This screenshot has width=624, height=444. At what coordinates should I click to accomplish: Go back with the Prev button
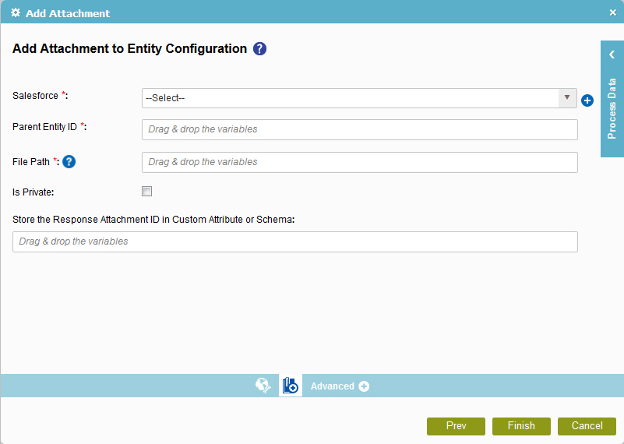click(x=456, y=426)
